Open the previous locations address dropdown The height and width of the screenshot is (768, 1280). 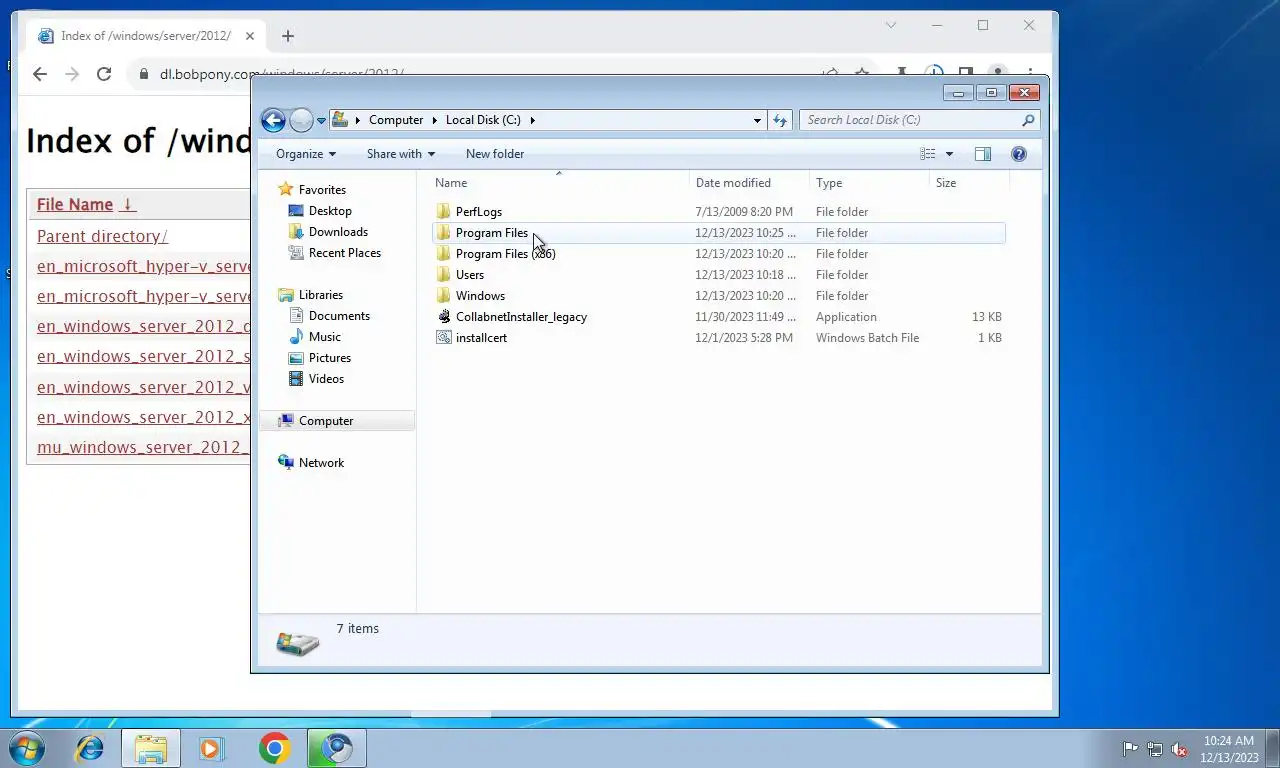[757, 120]
